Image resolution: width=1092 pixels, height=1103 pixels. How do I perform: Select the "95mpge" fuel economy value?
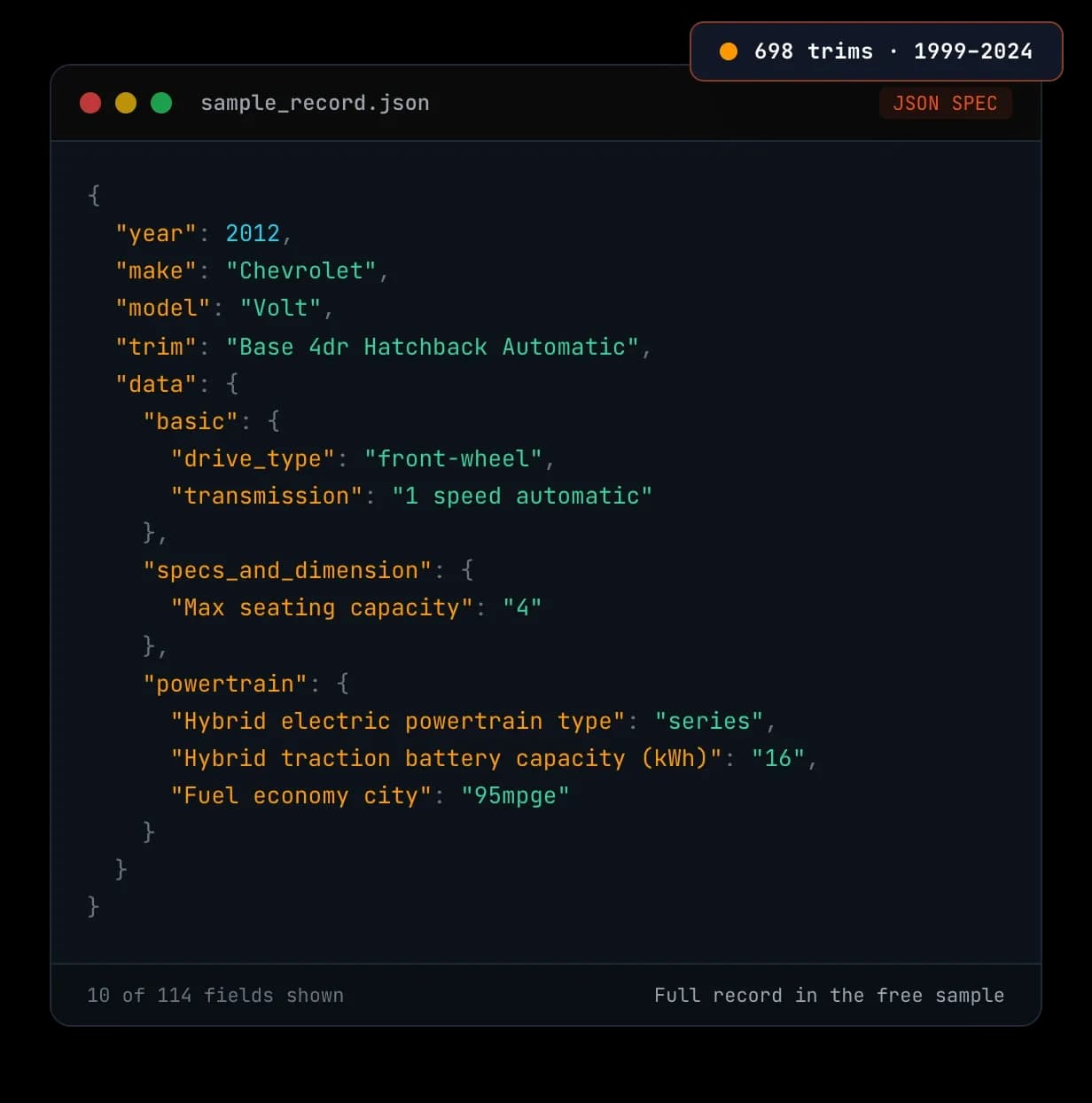(515, 795)
